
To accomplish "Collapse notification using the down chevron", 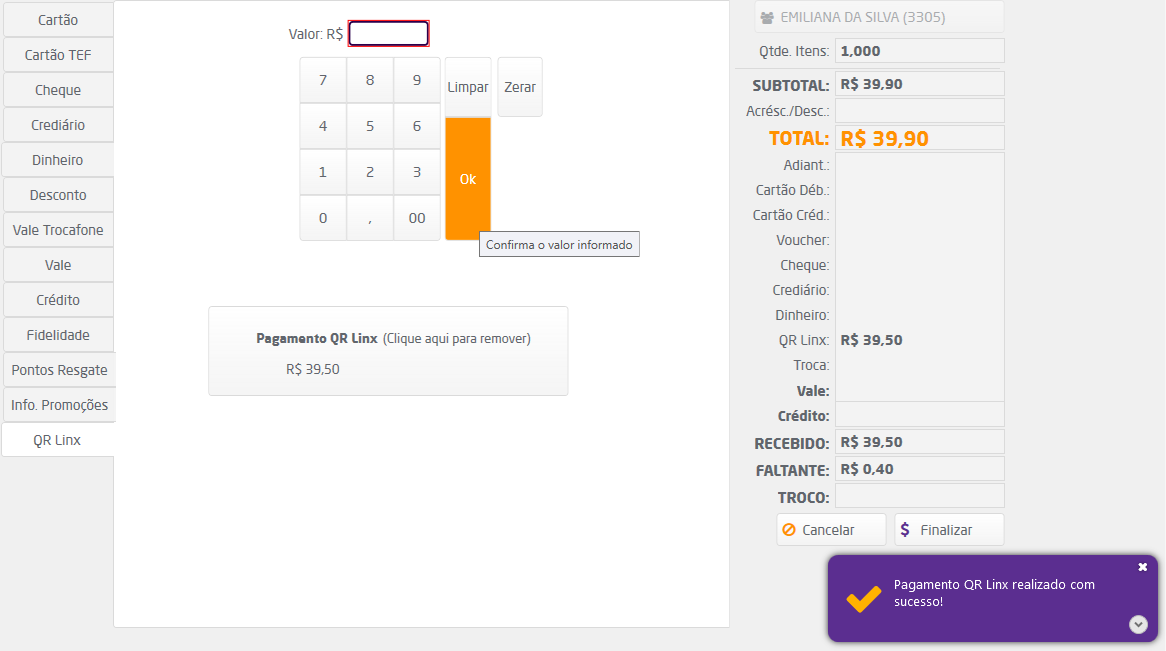I will coord(1138,624).
